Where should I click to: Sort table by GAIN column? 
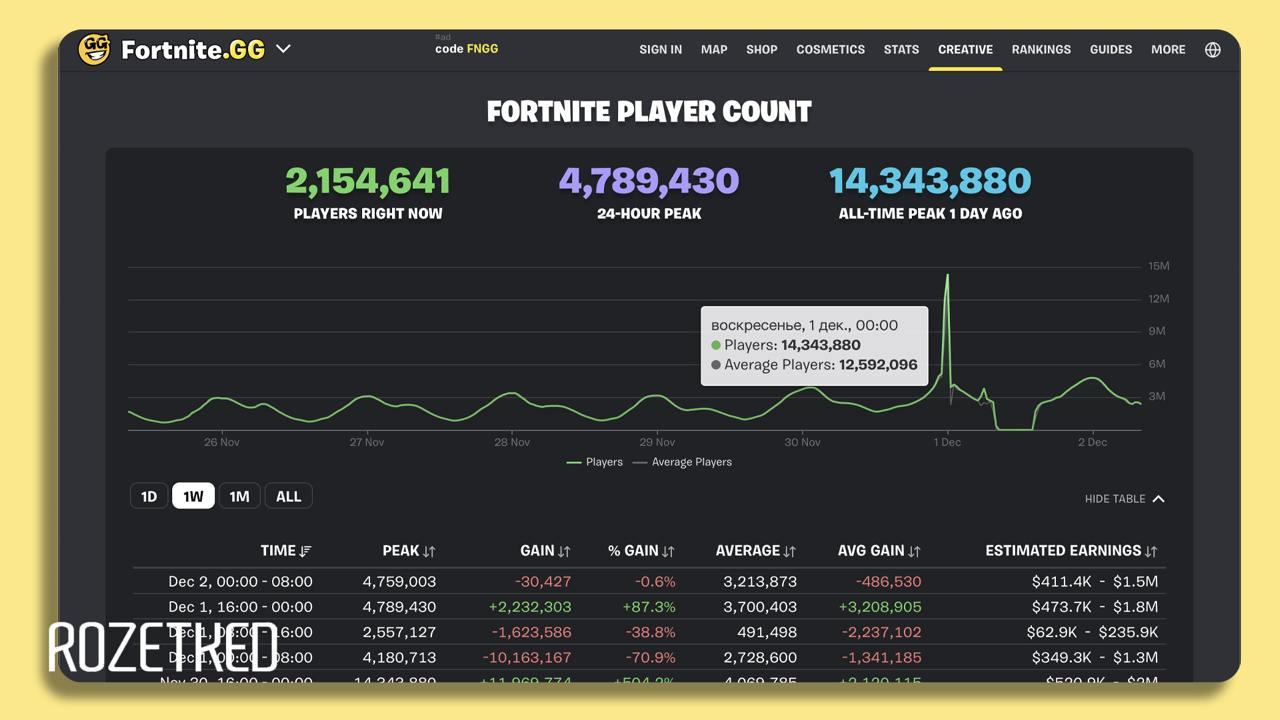[545, 551]
